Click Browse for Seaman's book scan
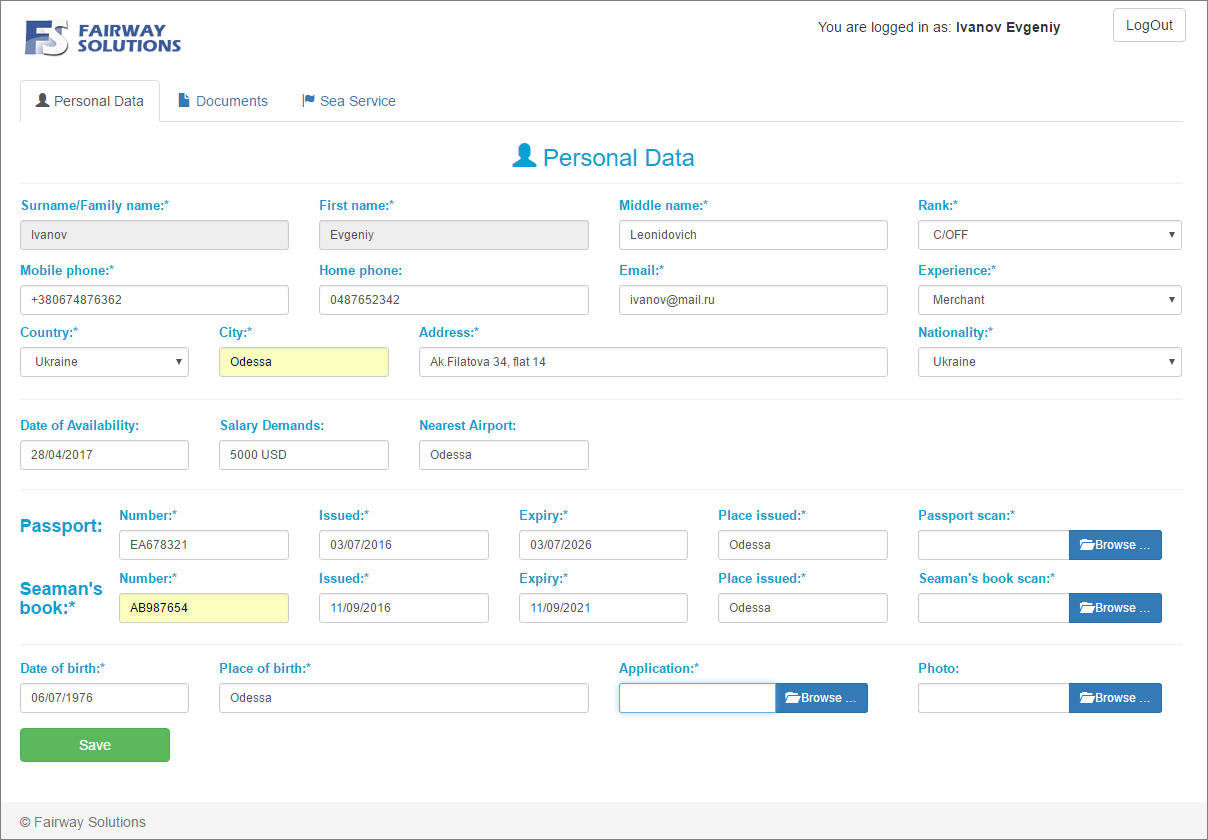This screenshot has height=840, width=1208. click(x=1115, y=608)
